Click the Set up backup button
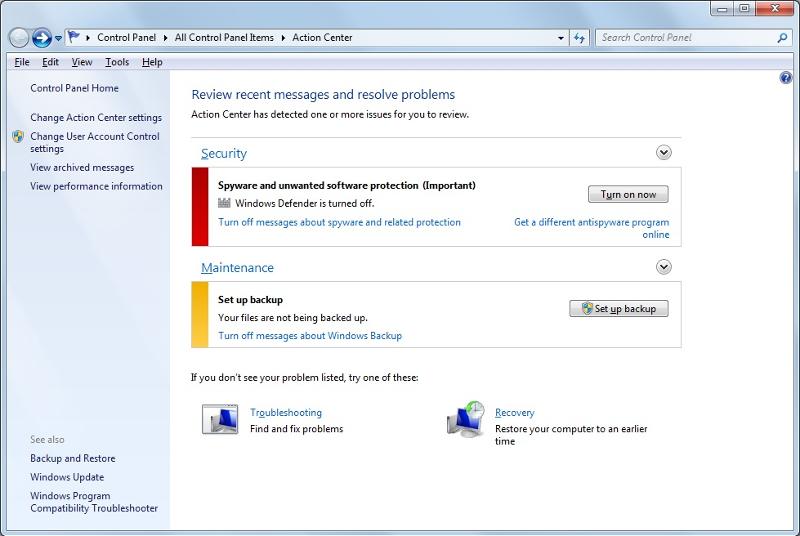 pyautogui.click(x=619, y=309)
